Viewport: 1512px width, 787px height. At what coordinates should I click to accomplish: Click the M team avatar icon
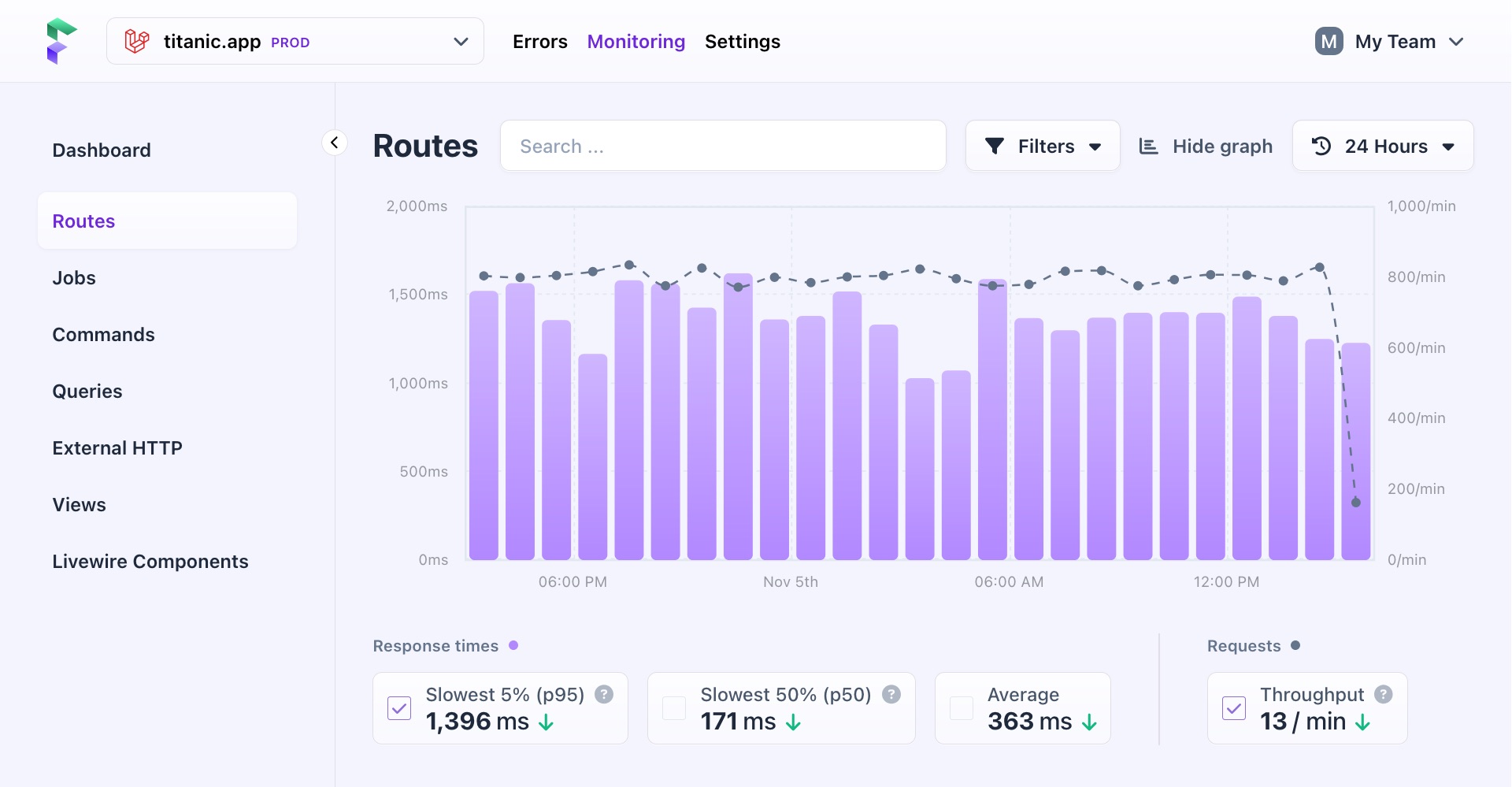tap(1329, 41)
